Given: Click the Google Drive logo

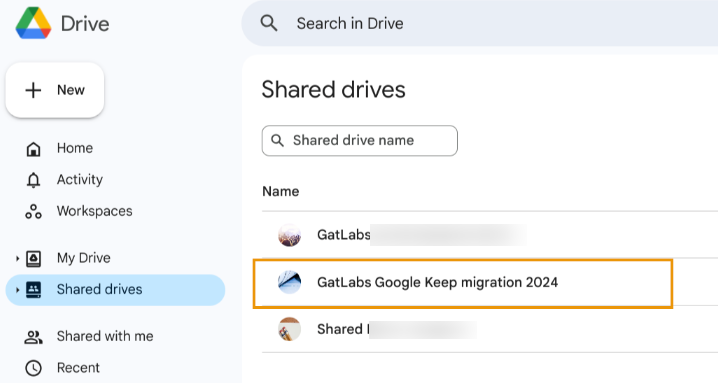Looking at the screenshot, I should click(33, 23).
